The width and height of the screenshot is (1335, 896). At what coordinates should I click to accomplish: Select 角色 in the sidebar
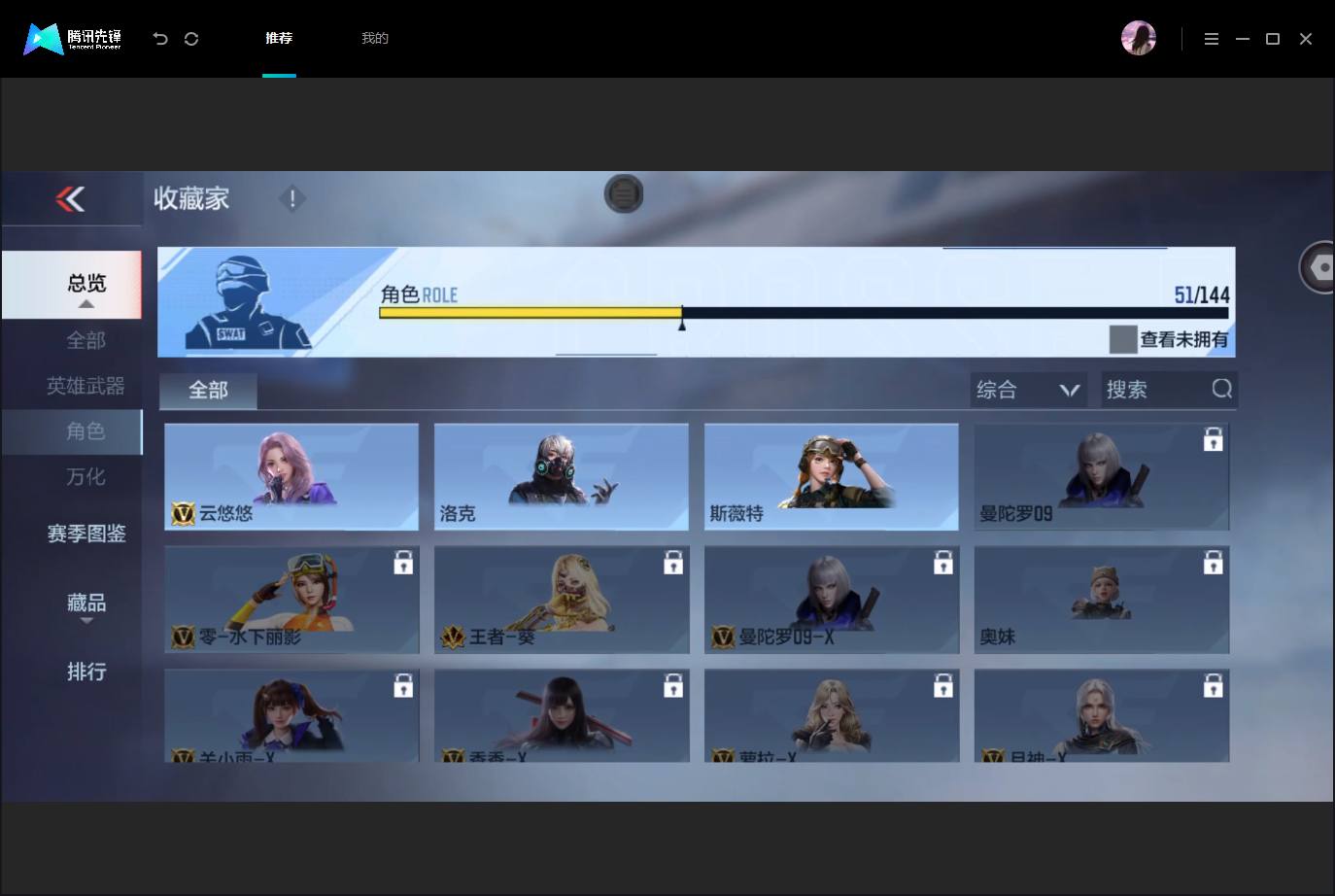[x=72, y=431]
